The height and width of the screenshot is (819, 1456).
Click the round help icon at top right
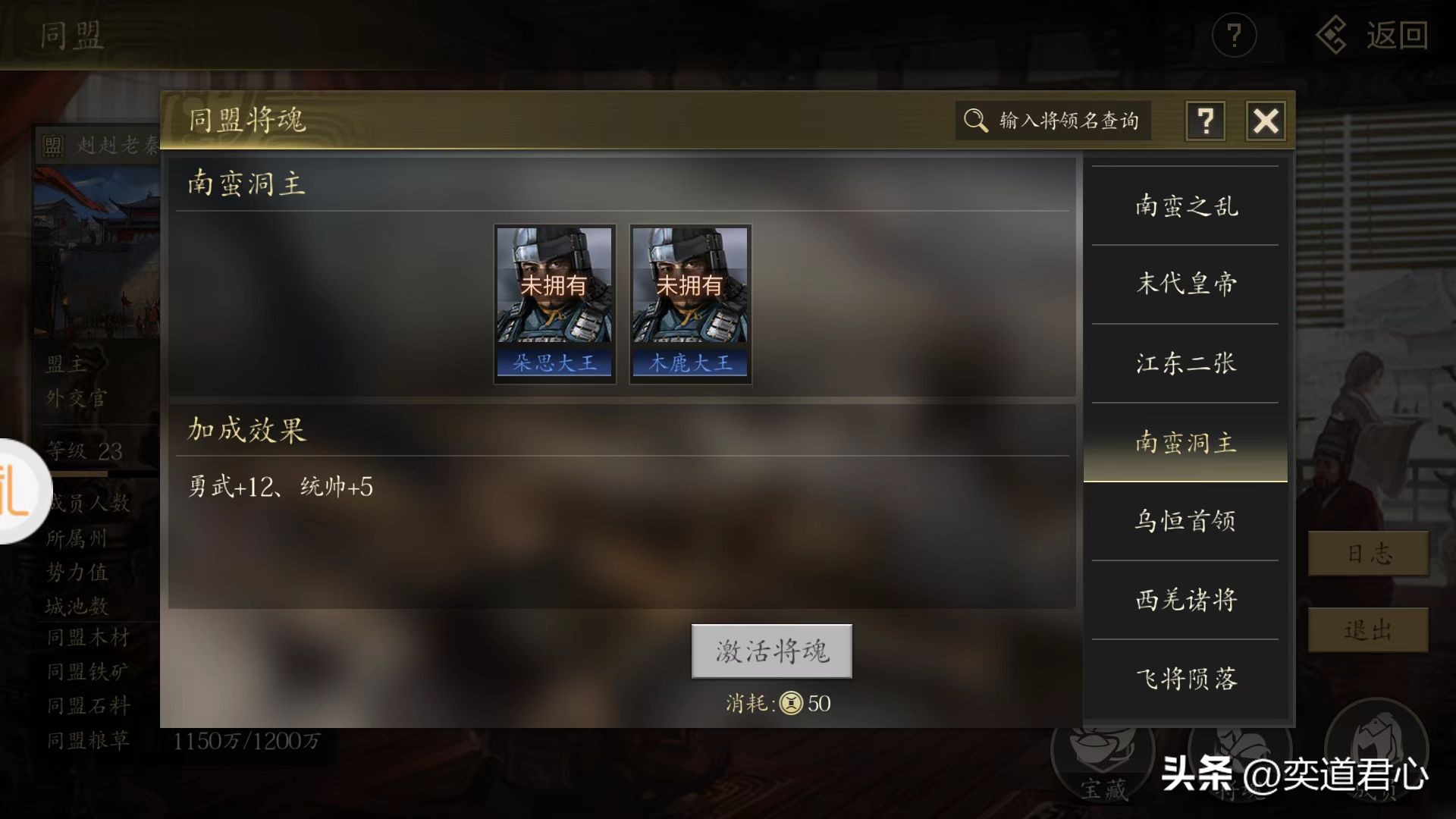1234,35
